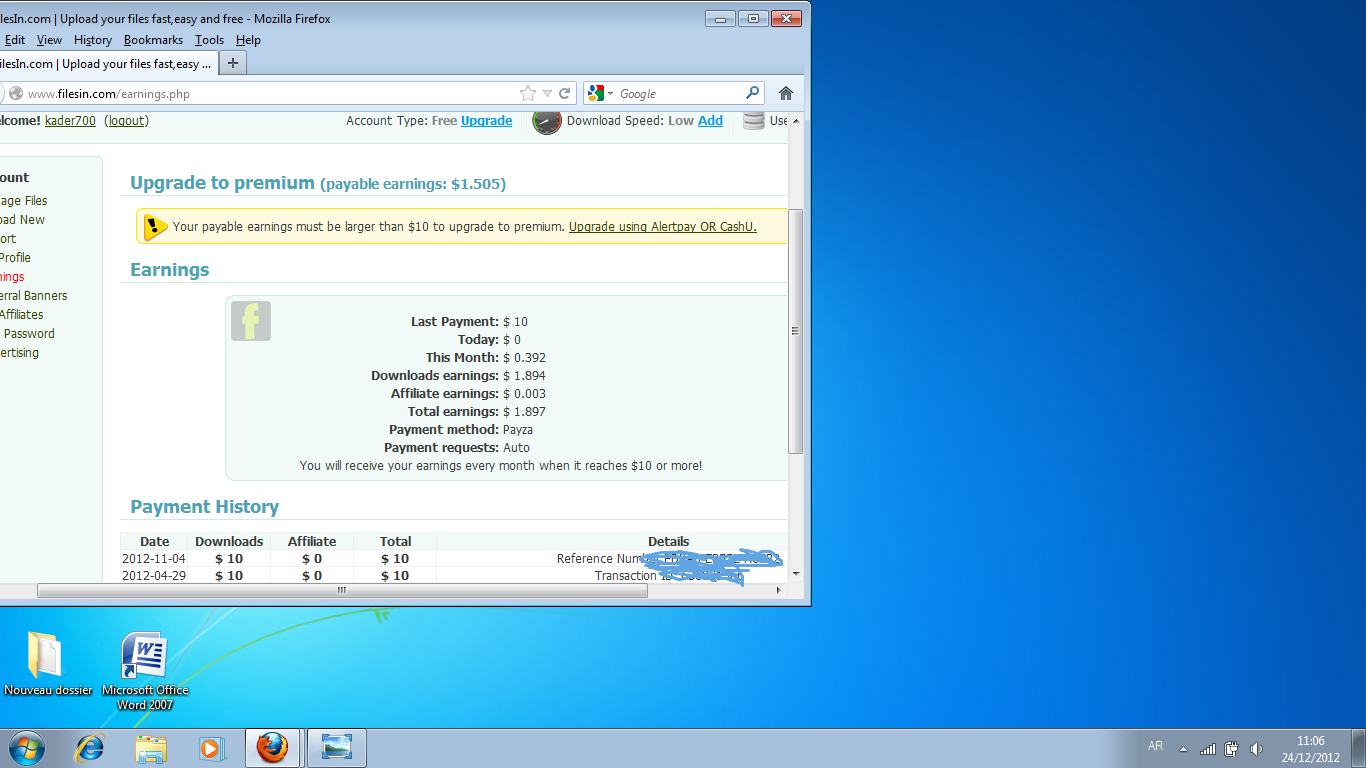Open the Tools menu
The height and width of the screenshot is (768, 1366).
(x=209, y=40)
